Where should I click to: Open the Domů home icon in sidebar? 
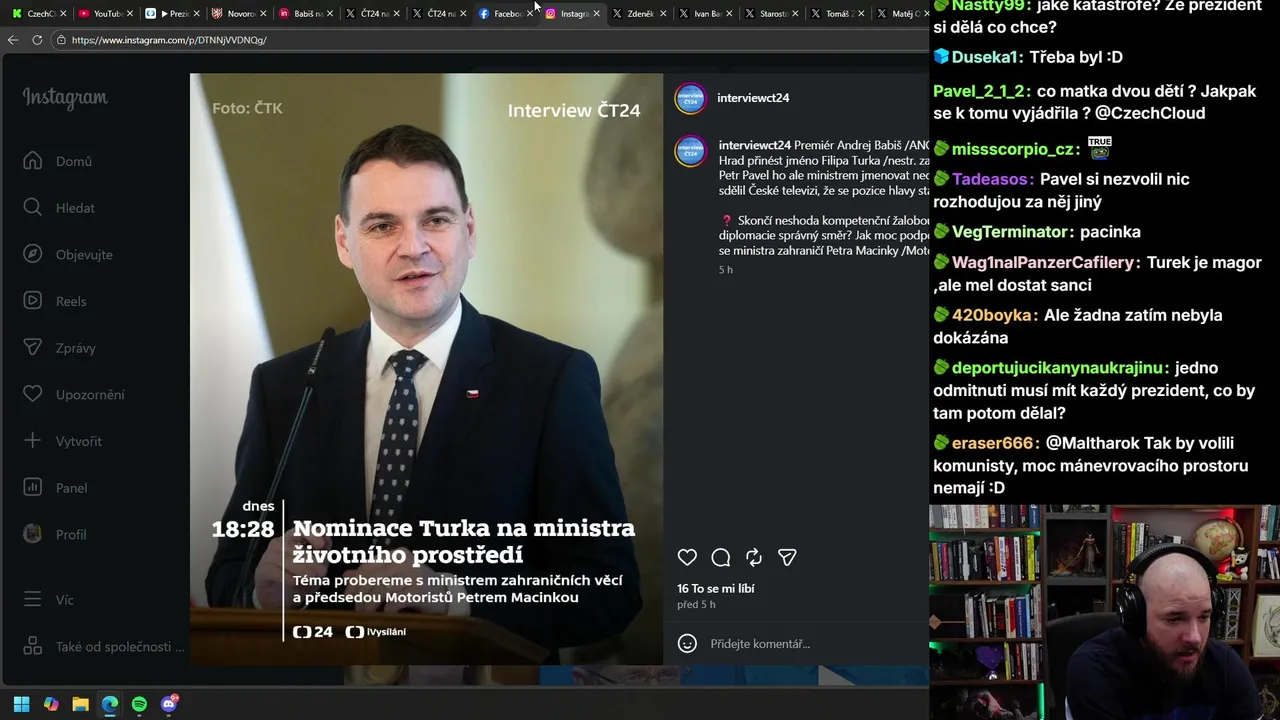tap(33, 161)
